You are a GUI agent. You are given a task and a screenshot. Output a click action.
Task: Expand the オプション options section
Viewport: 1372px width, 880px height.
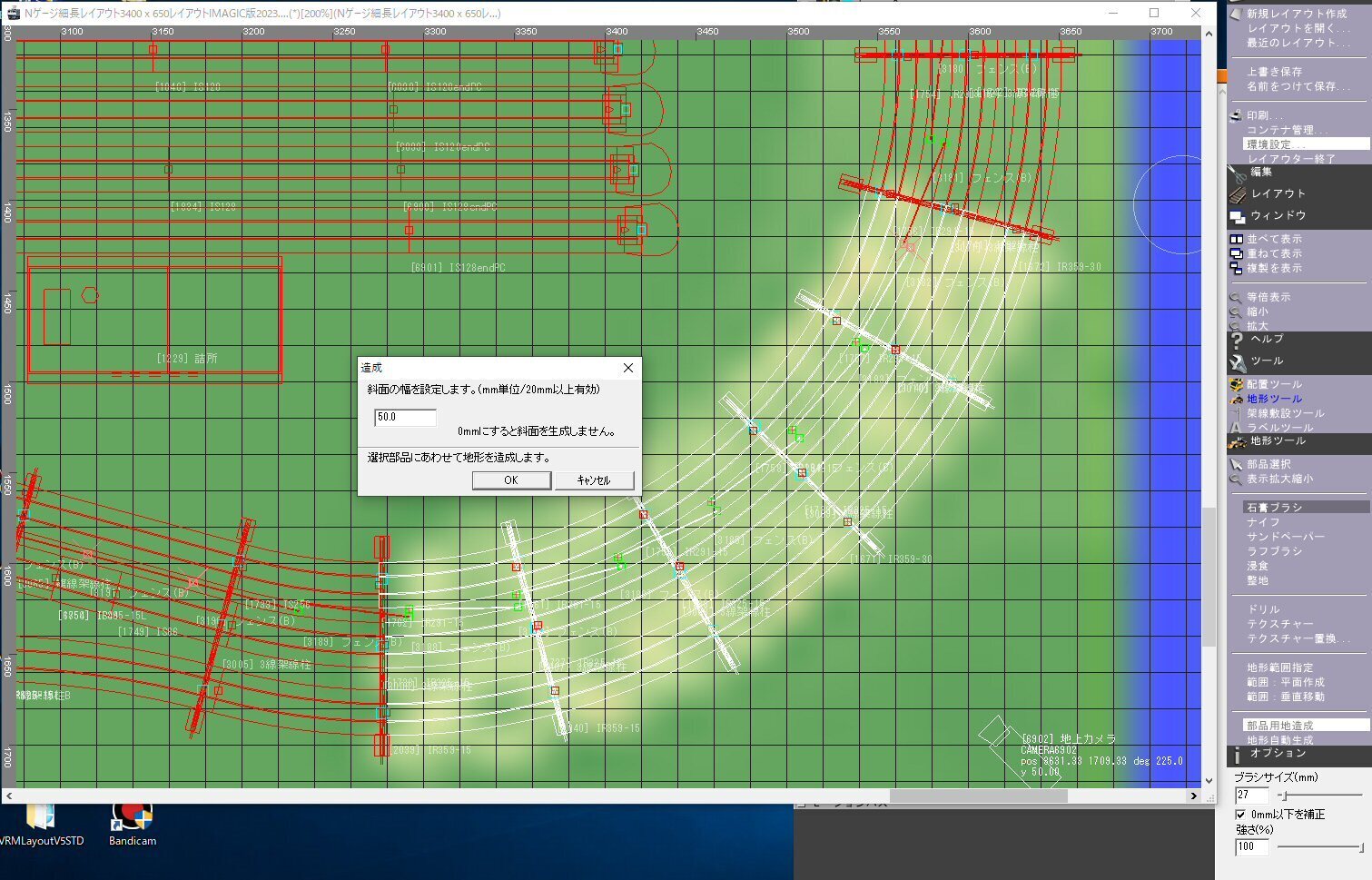point(1278,754)
